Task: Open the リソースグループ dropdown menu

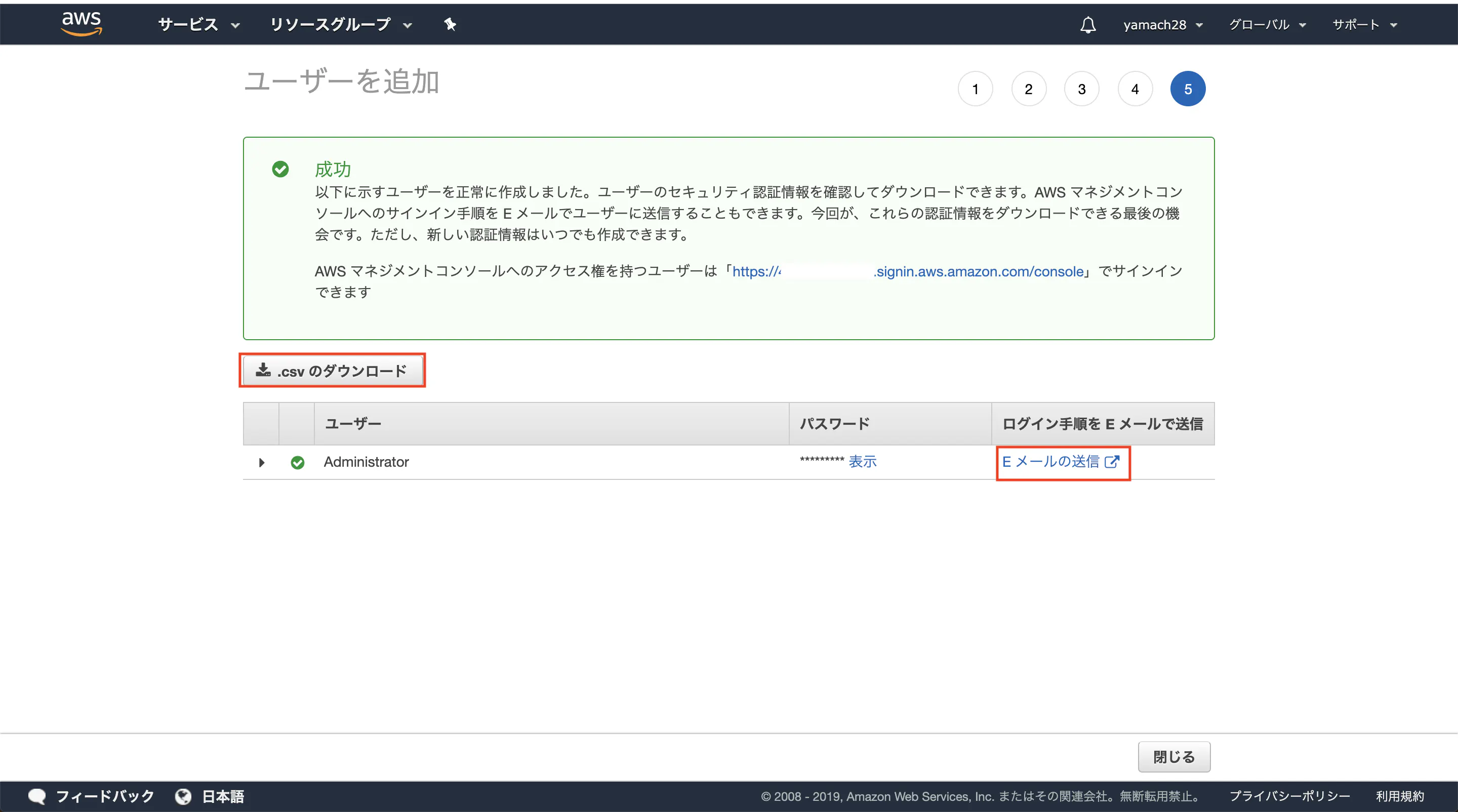Action: click(x=341, y=24)
